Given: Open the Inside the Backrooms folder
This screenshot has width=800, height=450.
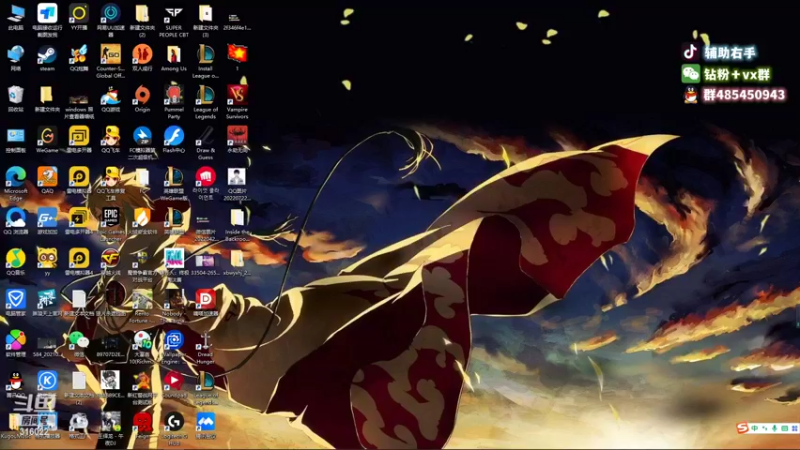Looking at the screenshot, I should pyautogui.click(x=237, y=224).
